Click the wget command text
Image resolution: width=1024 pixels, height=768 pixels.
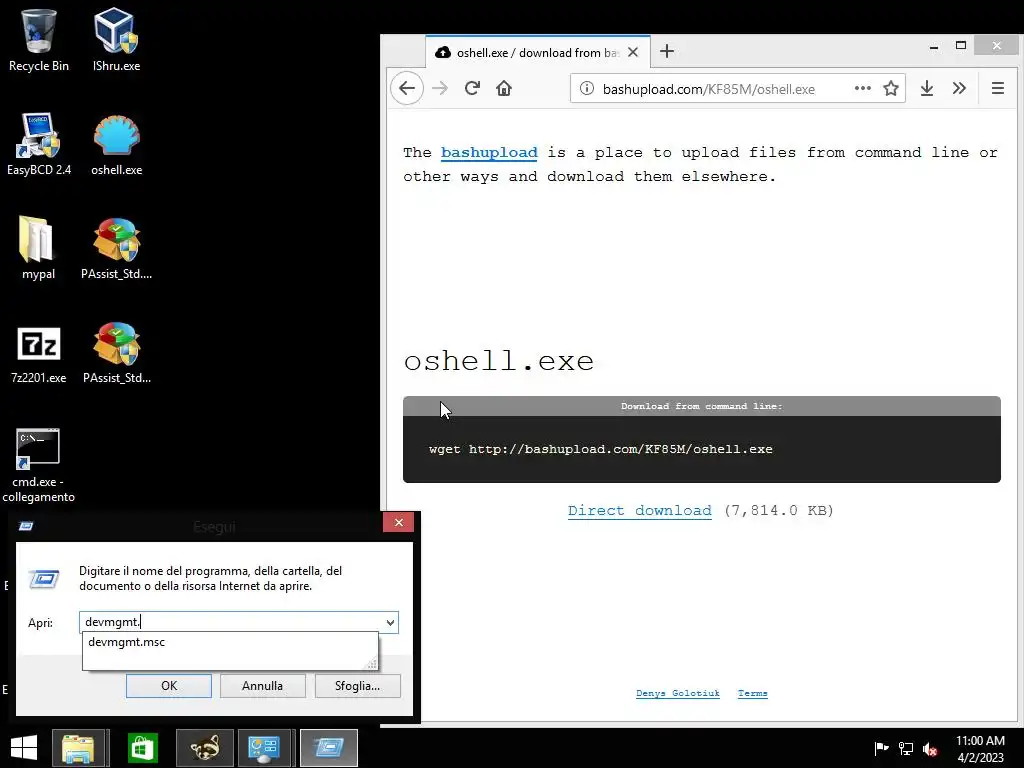pyautogui.click(x=600, y=449)
